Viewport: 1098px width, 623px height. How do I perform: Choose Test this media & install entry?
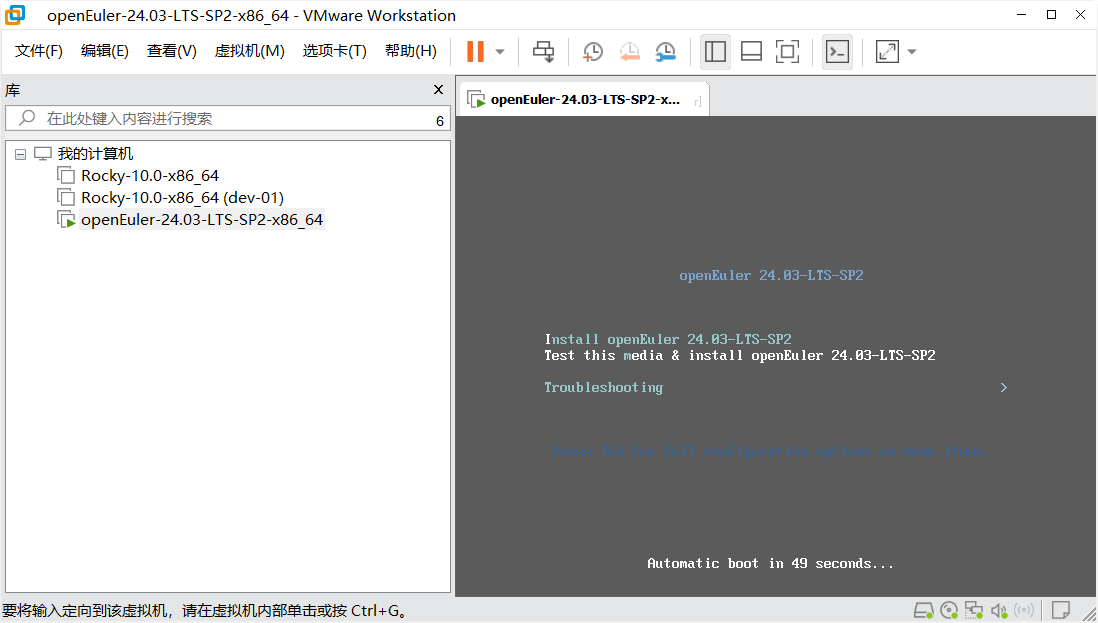(739, 356)
